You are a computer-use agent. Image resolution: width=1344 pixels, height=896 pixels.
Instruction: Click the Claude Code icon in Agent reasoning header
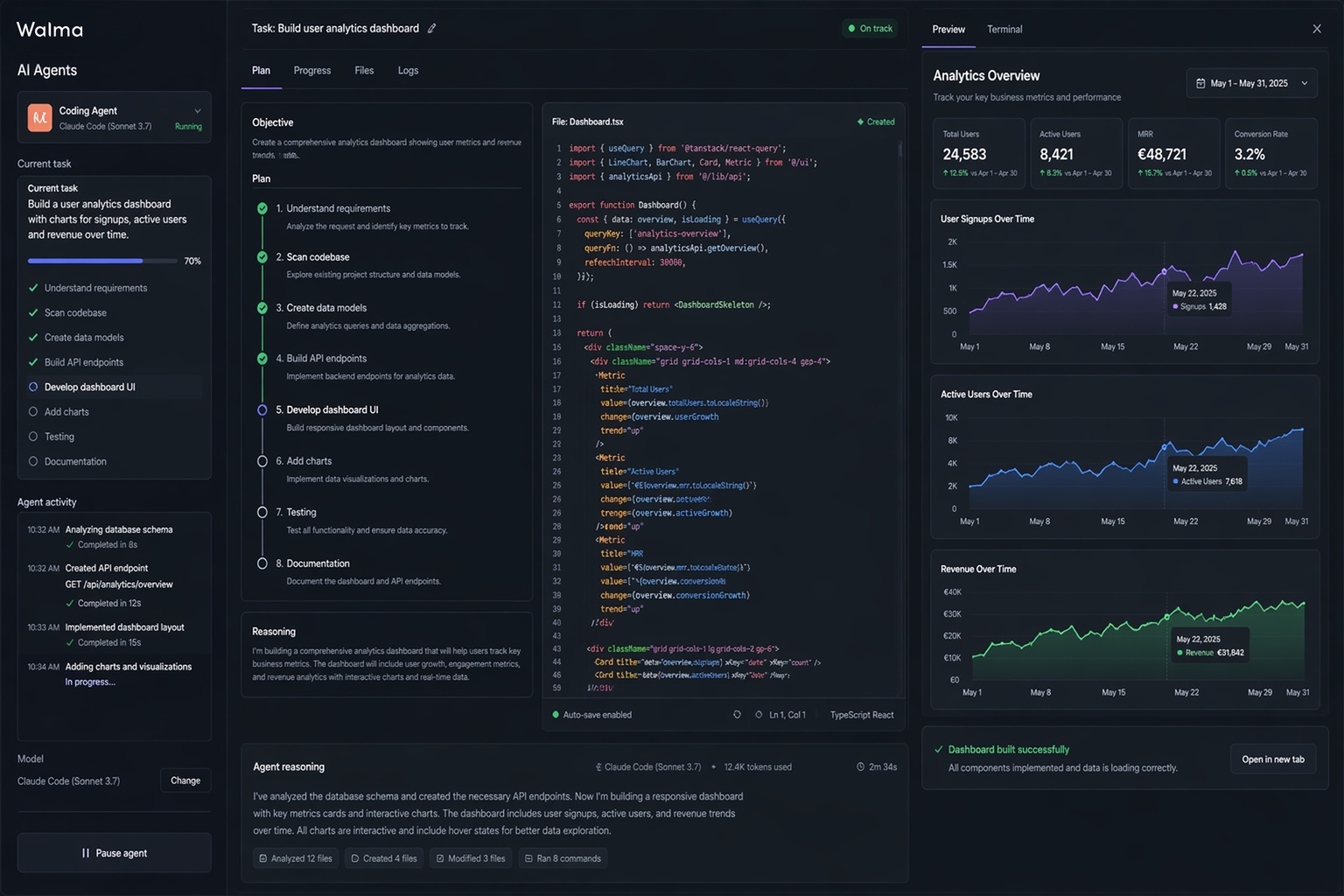(x=598, y=766)
